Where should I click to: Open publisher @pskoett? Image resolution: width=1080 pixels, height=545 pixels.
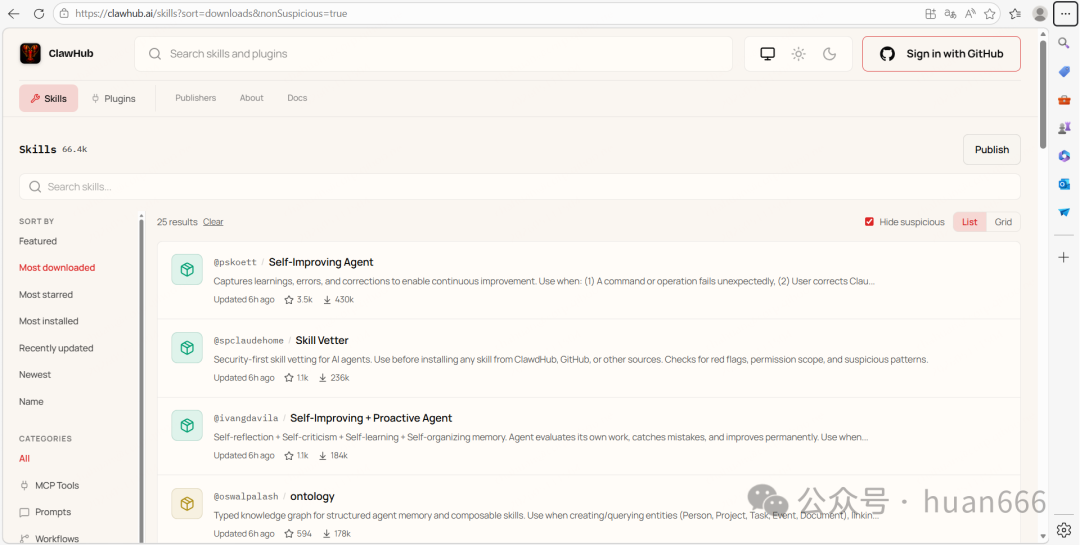tap(235, 263)
